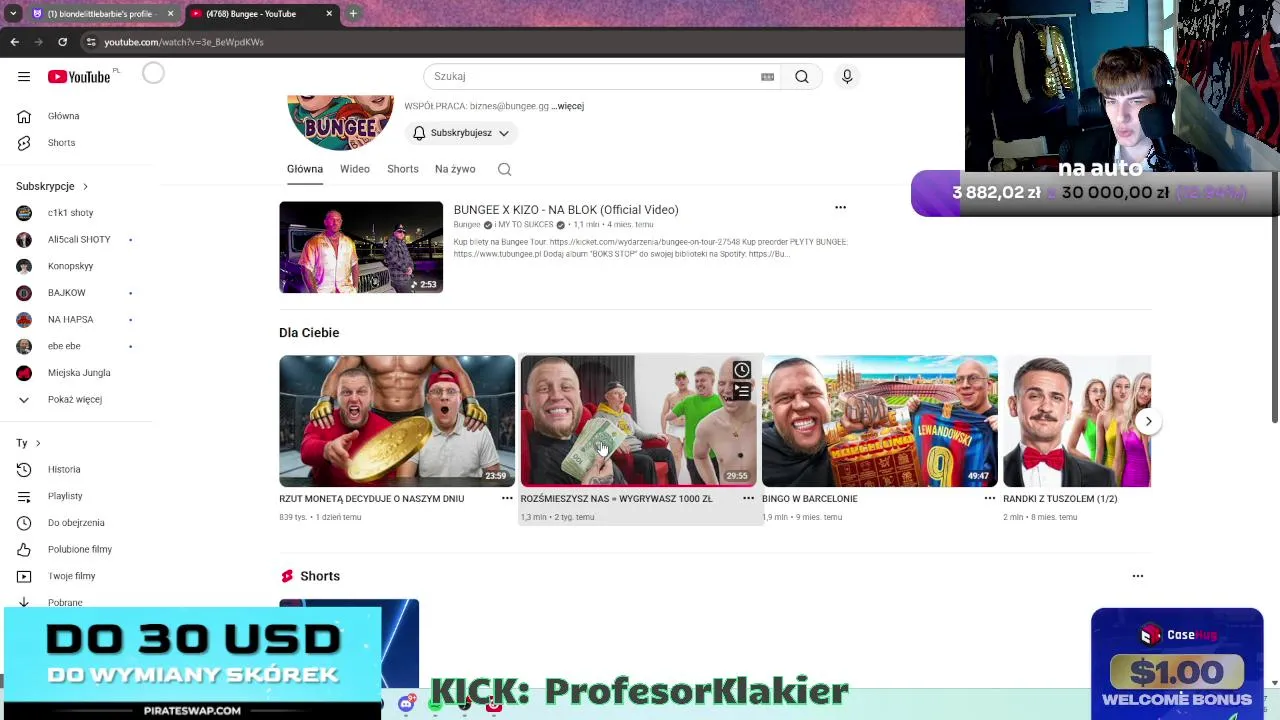
Task: Open options for BINGO W BARCELONIE video
Action: [990, 498]
